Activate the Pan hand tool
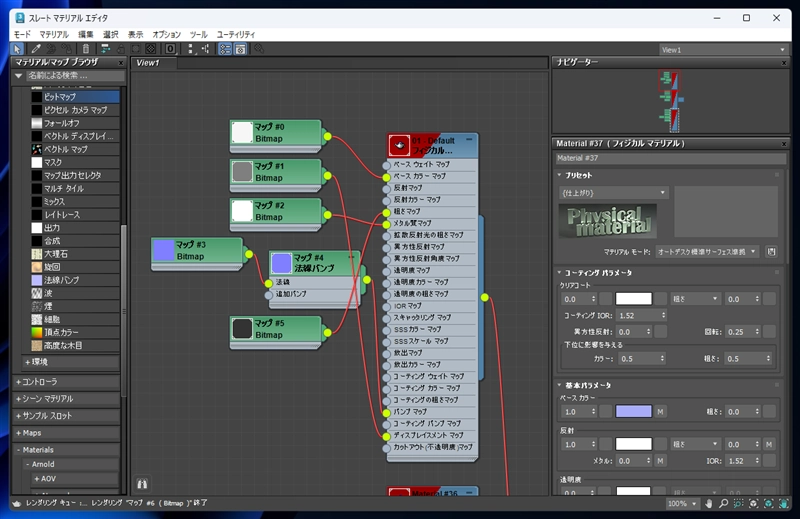Viewport: 800px width, 519px height. click(709, 504)
